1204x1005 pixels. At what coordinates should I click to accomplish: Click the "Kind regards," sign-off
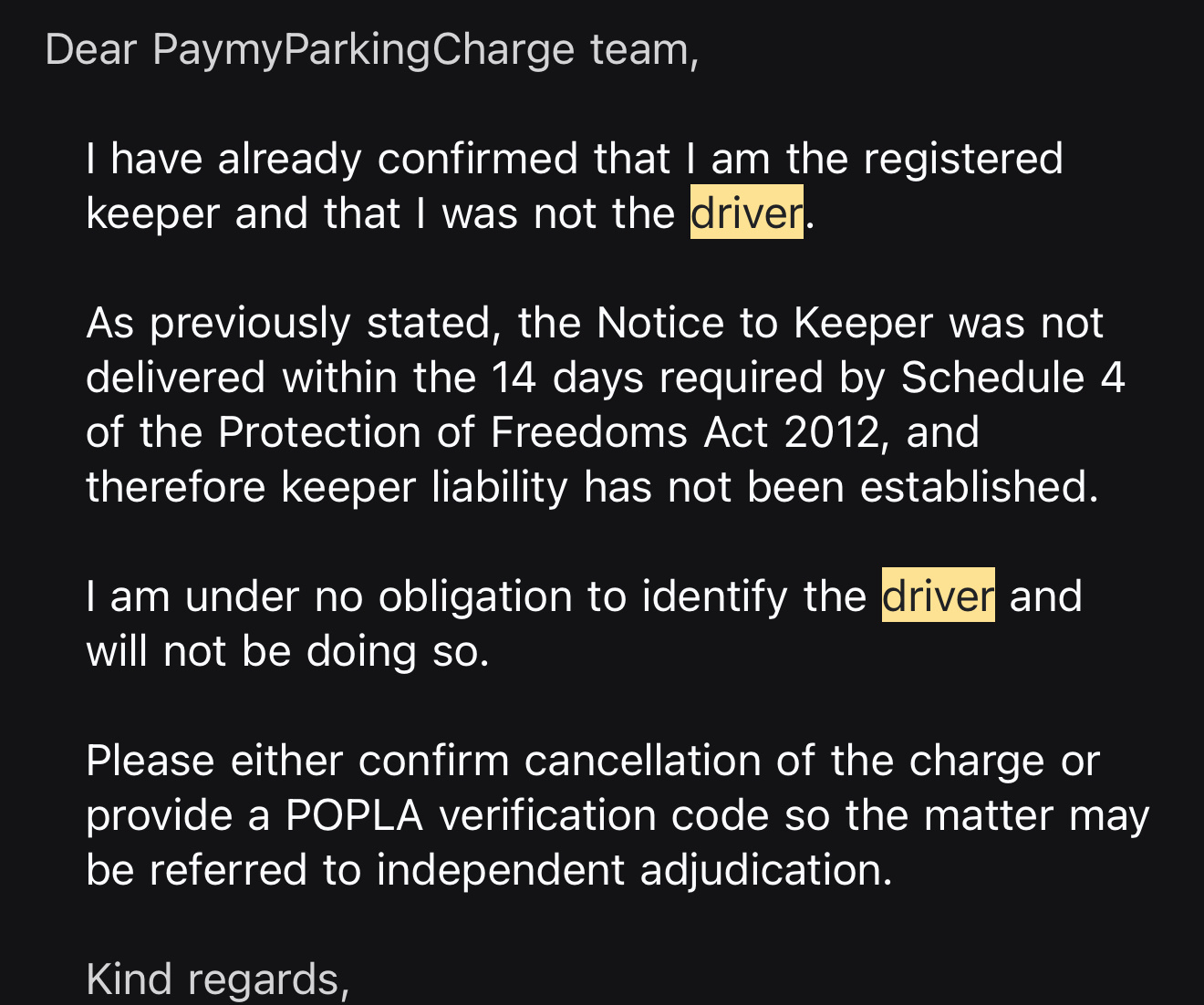pyautogui.click(x=217, y=979)
